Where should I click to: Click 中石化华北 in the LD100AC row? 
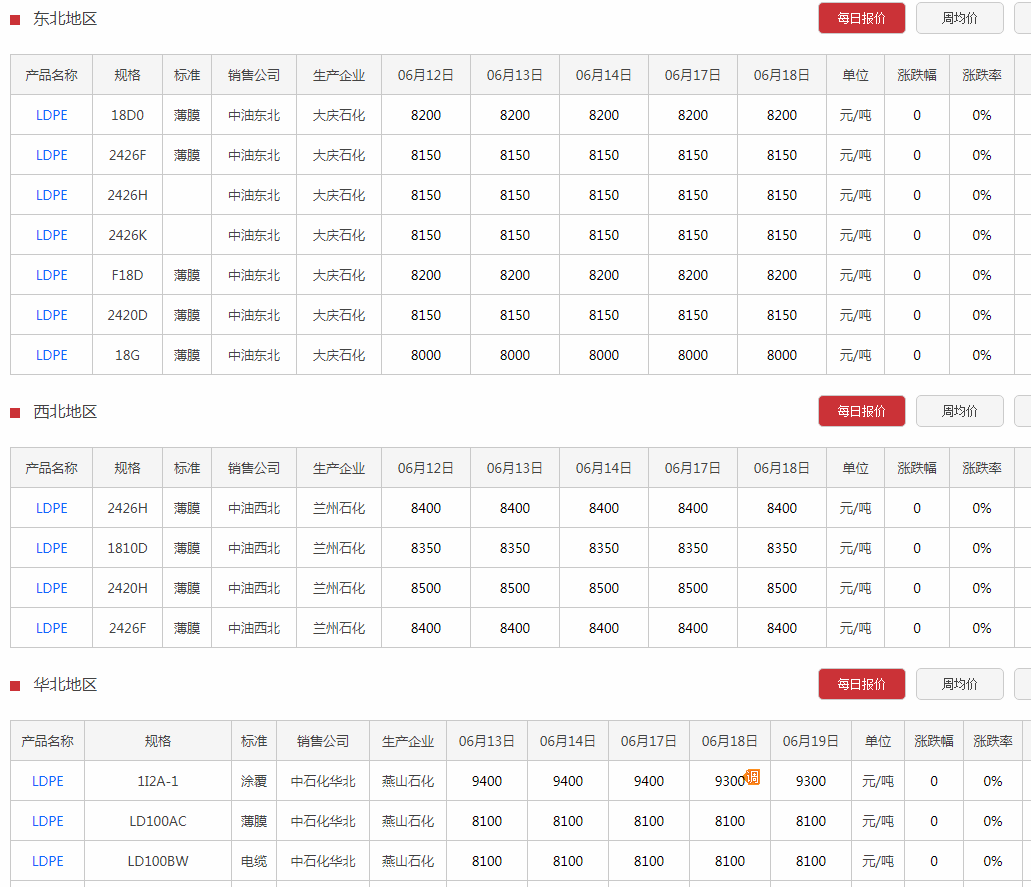[323, 821]
